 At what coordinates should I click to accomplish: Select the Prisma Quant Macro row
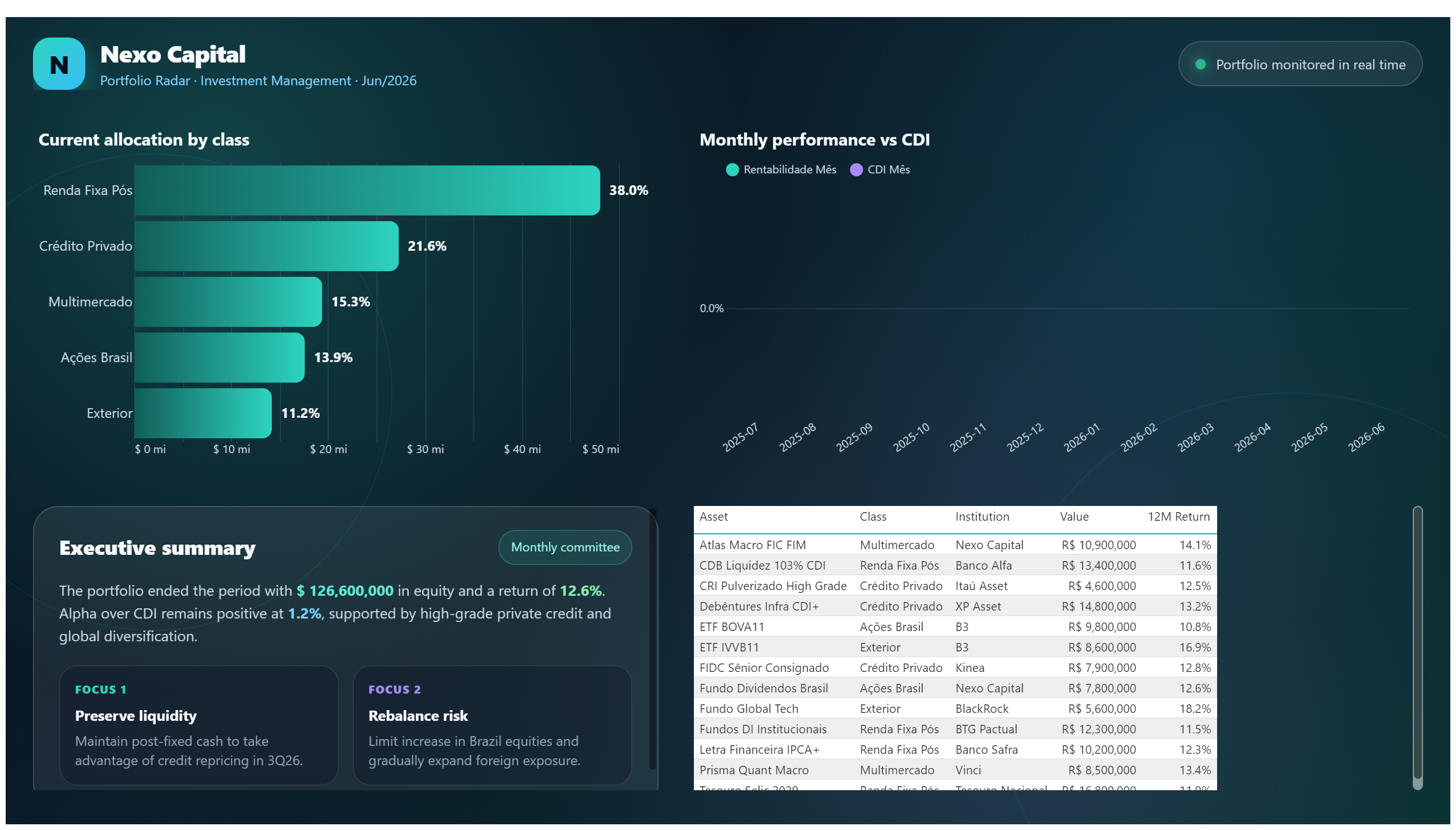pos(954,771)
